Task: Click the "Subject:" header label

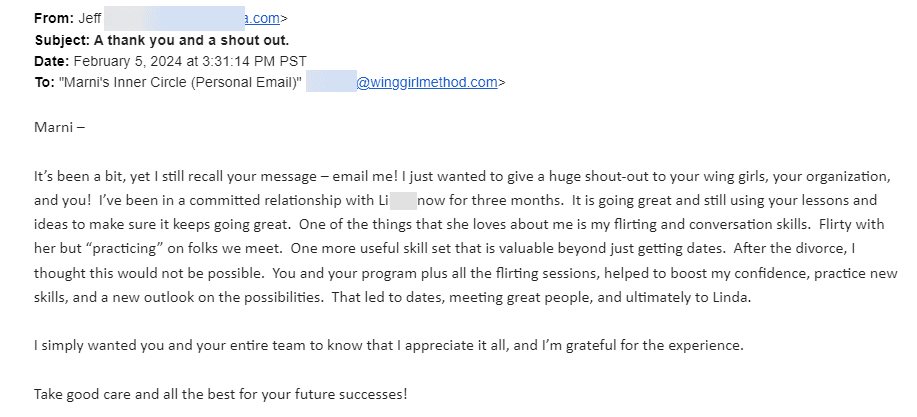Action: [63, 40]
